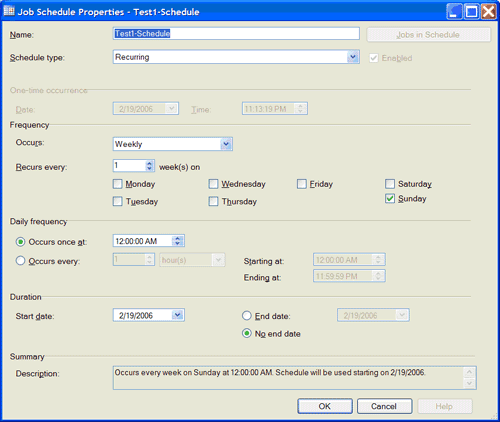Click the Cancel button
The height and width of the screenshot is (422, 500).
384,406
